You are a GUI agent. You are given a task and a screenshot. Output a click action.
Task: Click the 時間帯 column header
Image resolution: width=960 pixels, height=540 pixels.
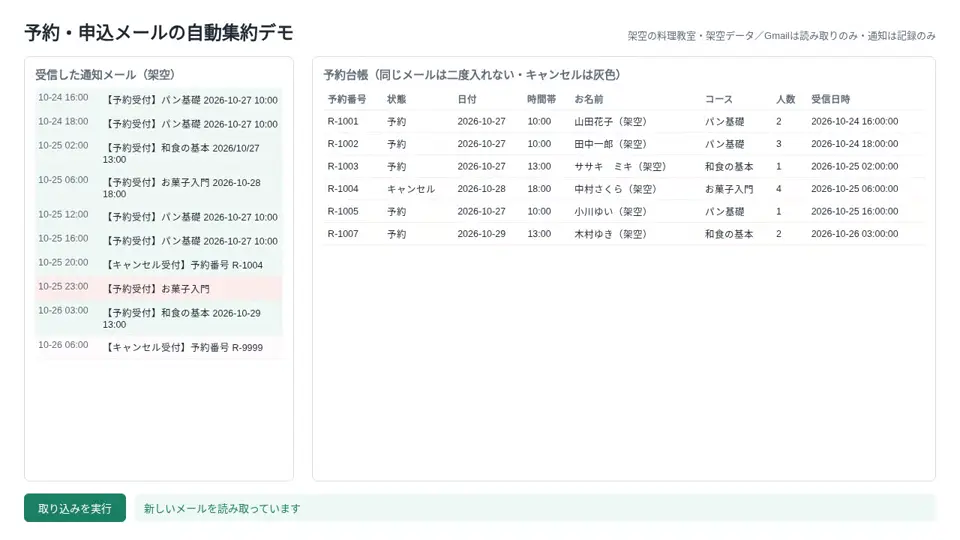click(541, 99)
